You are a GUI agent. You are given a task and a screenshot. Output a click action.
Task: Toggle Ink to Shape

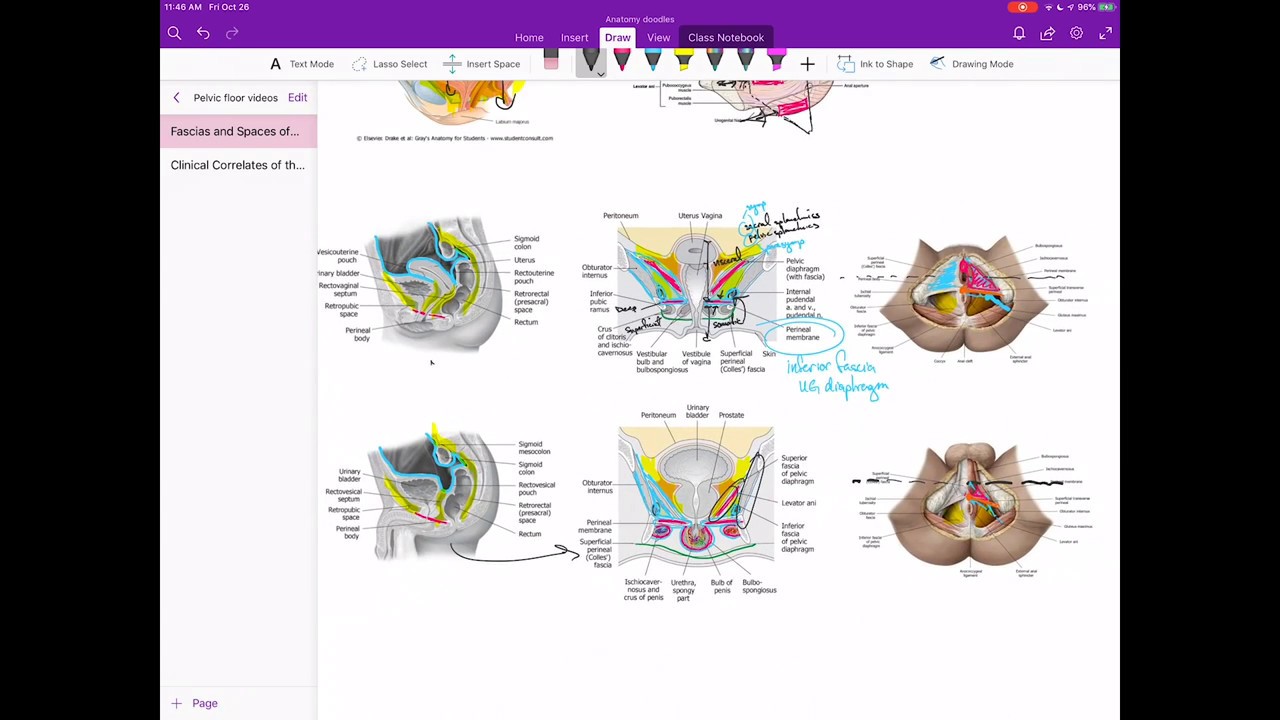pyautogui.click(x=875, y=64)
